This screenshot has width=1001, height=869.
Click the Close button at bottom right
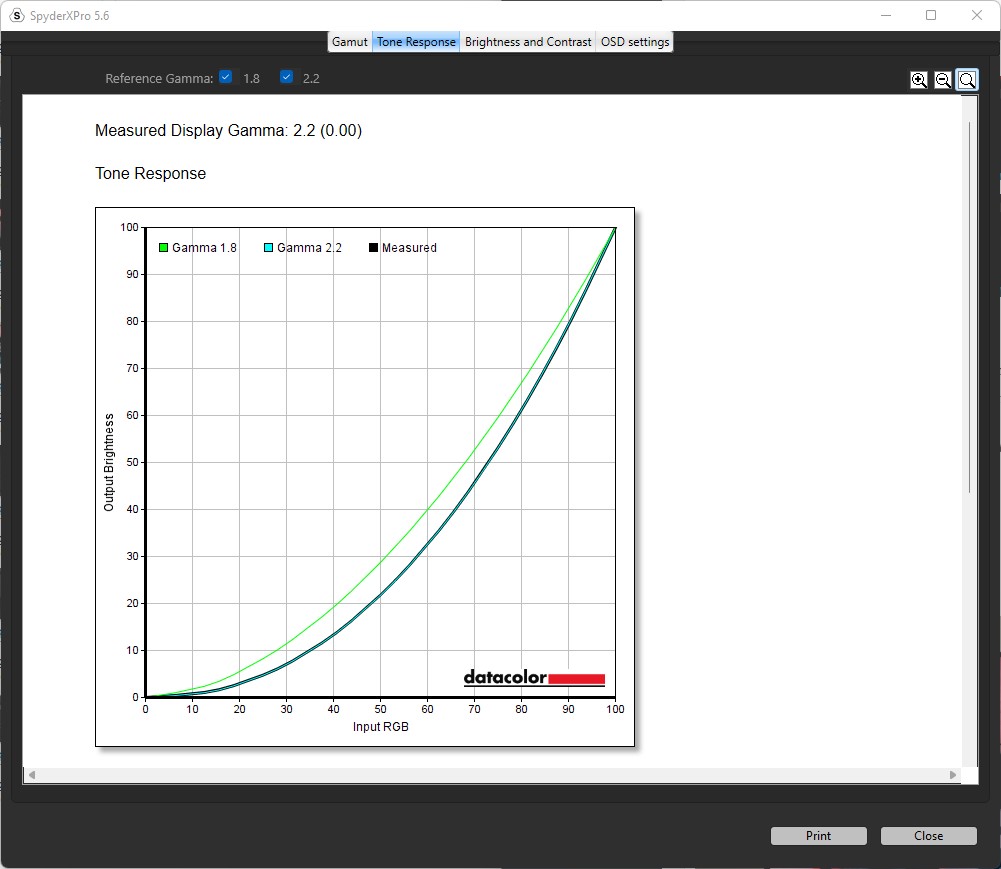pyautogui.click(x=928, y=836)
